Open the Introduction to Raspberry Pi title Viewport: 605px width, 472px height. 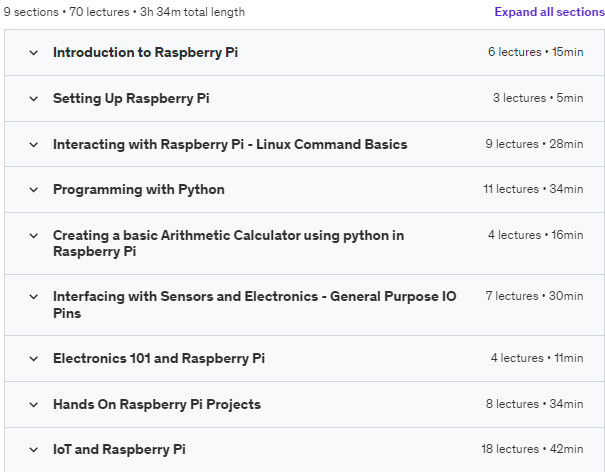point(145,52)
